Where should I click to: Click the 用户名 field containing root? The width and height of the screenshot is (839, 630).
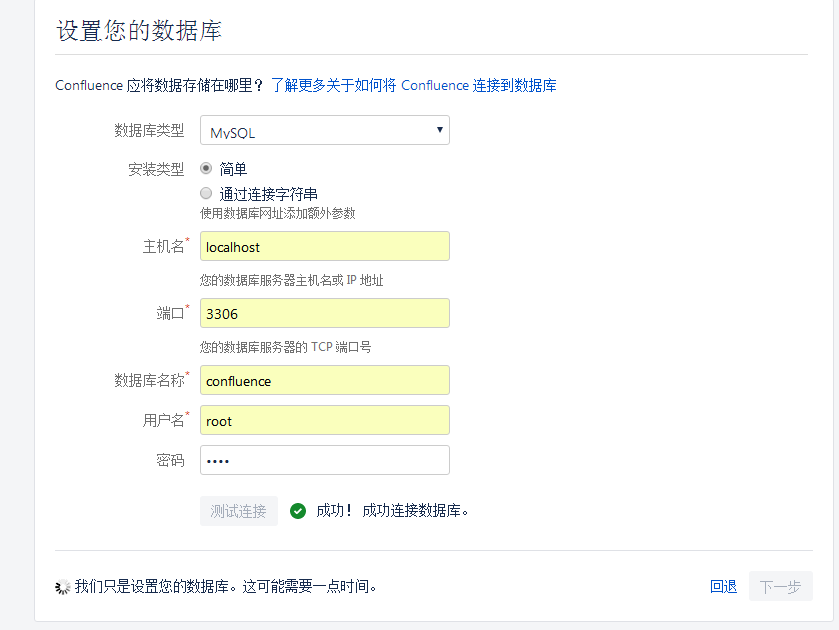coord(325,421)
